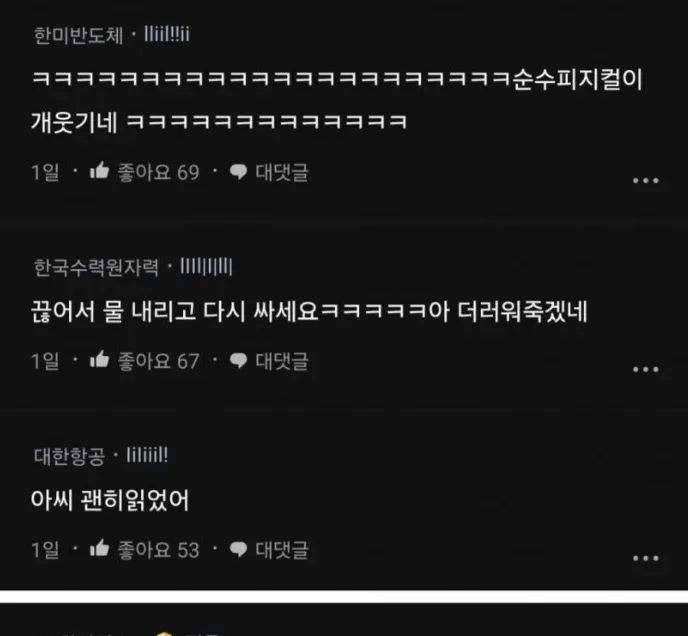Reply via 대댓글 on second comment

pos(282,361)
